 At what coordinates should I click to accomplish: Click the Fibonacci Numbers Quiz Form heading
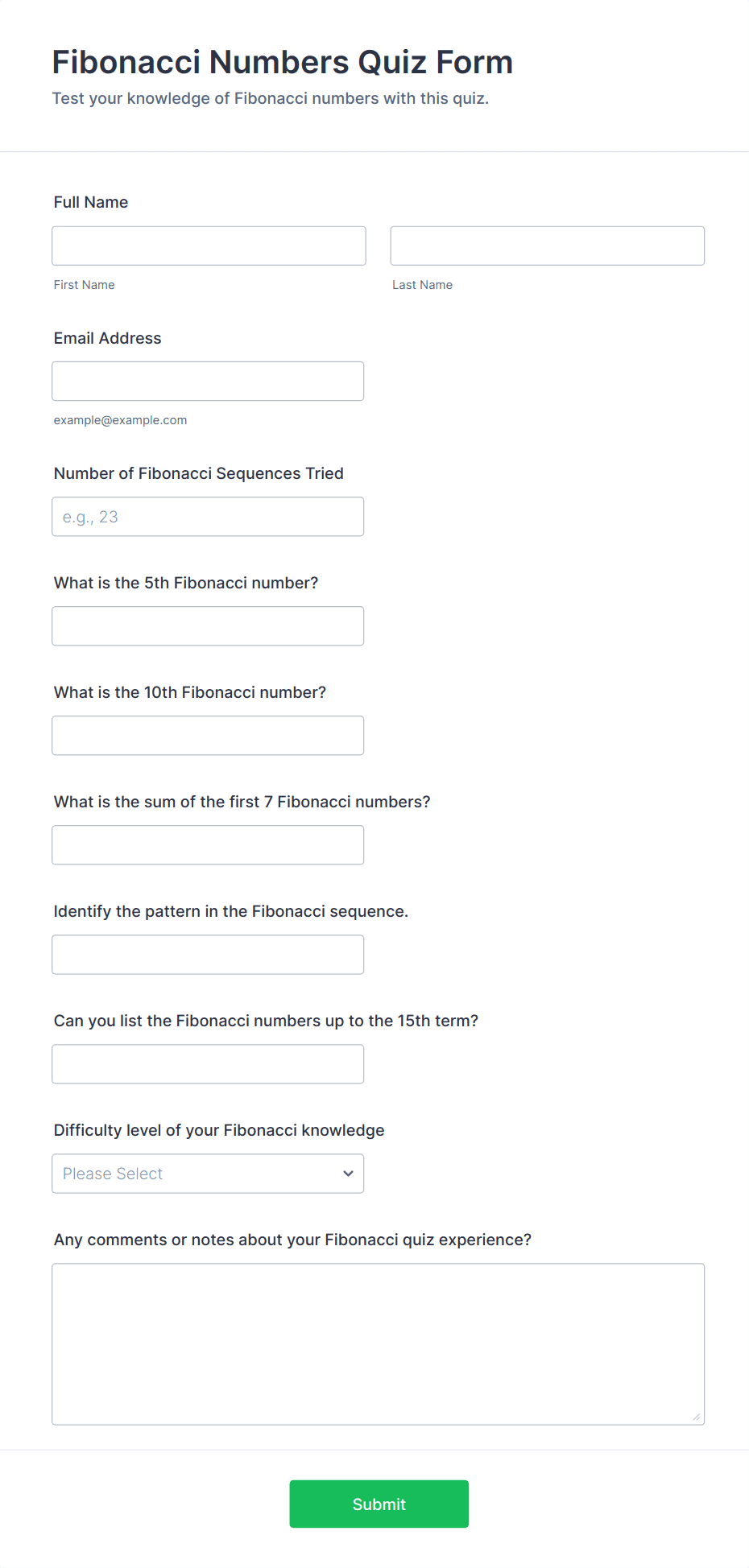(283, 62)
